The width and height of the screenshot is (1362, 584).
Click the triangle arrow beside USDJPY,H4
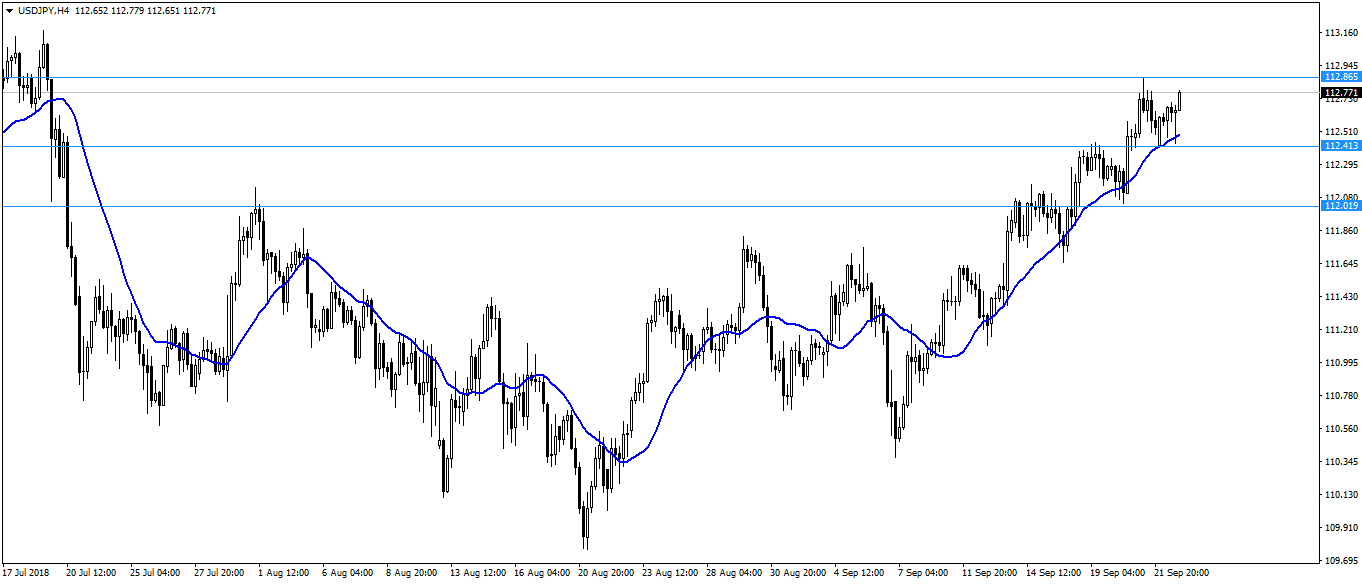click(x=9, y=11)
